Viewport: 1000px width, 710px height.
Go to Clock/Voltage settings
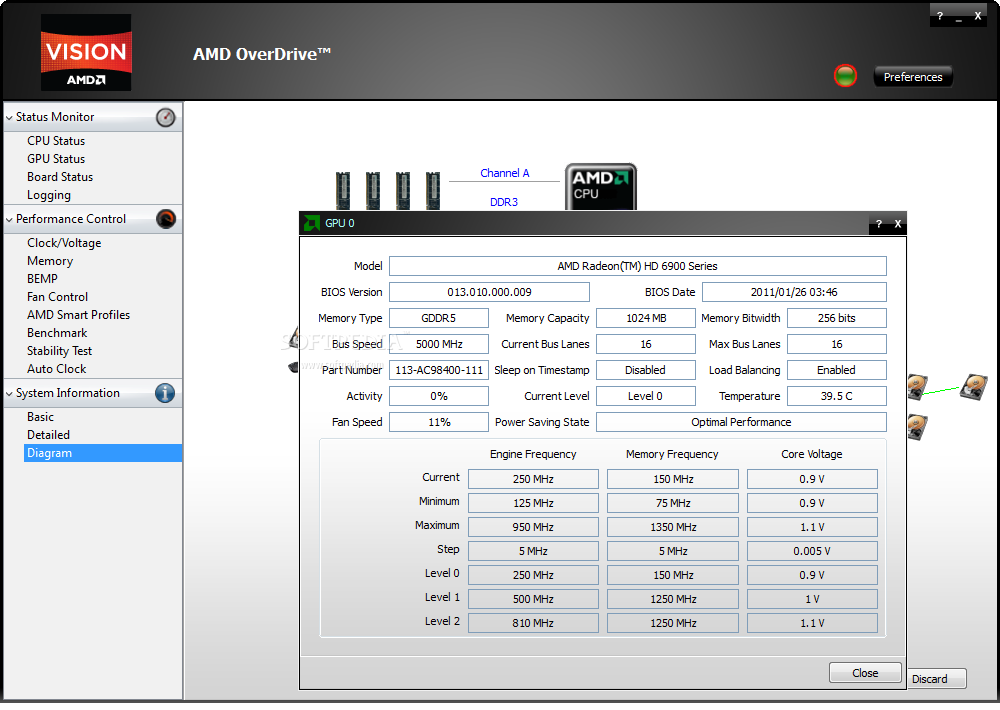coord(64,243)
